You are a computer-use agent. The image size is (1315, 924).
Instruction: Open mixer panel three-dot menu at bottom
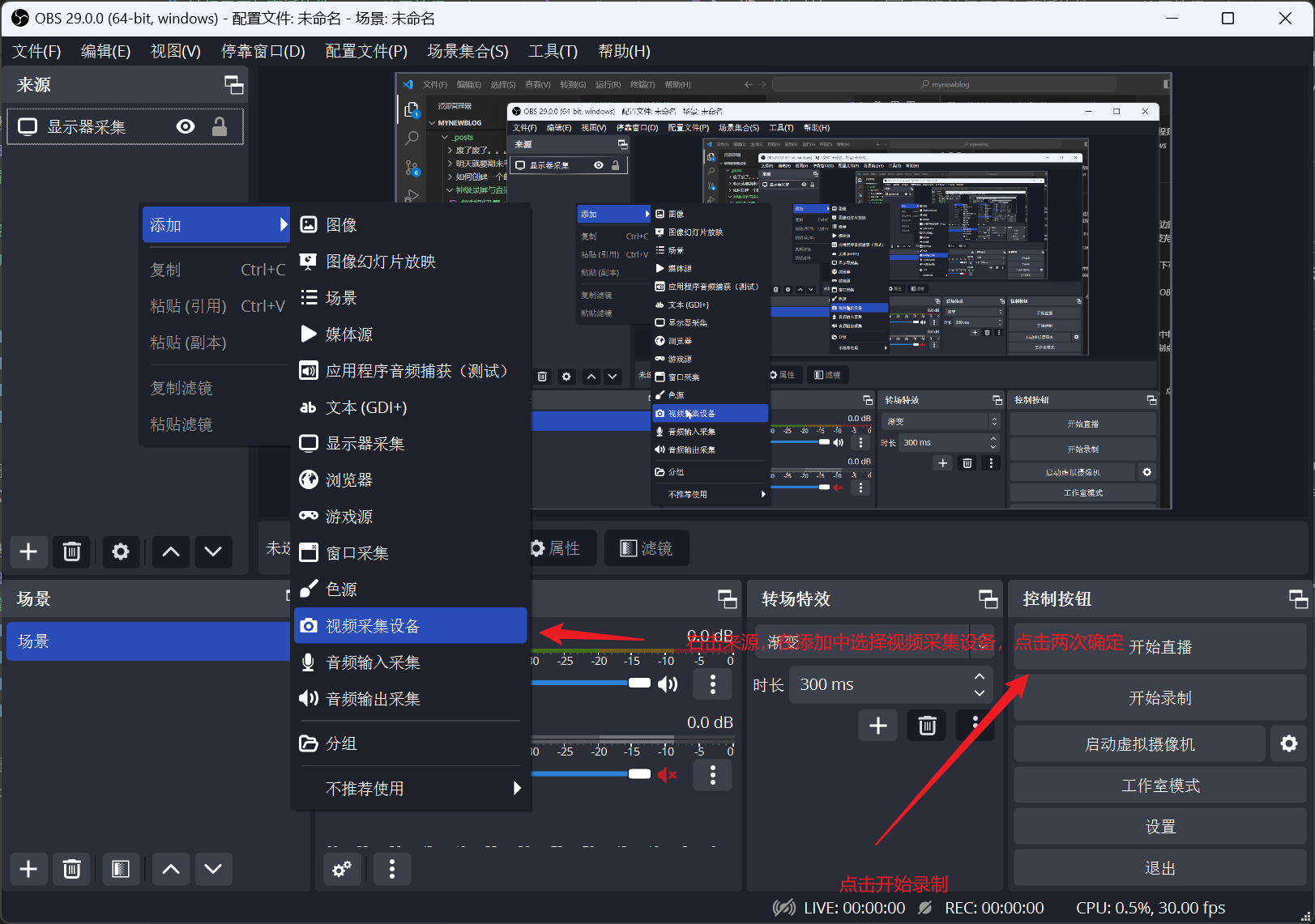(392, 869)
